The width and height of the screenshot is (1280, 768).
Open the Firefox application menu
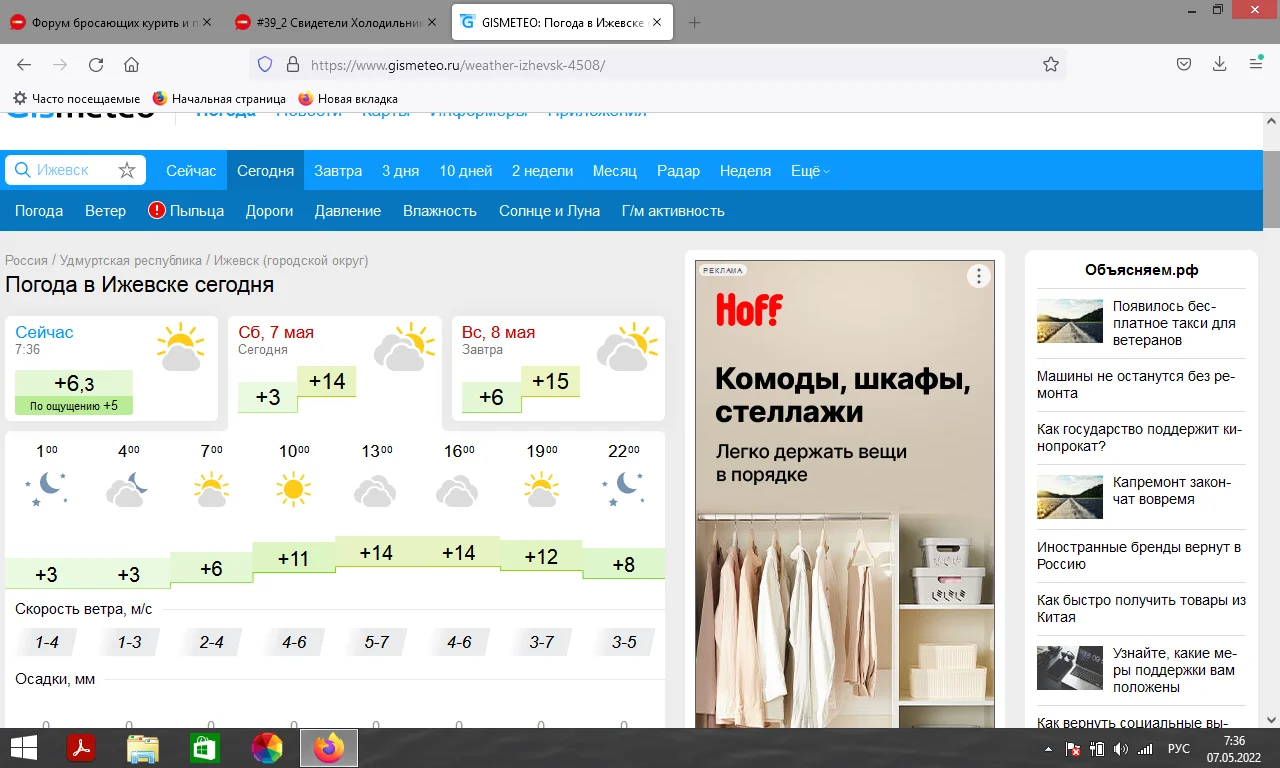tap(1255, 63)
